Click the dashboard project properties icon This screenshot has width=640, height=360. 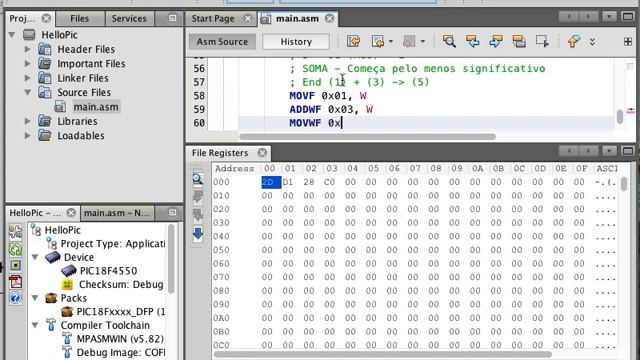point(16,232)
